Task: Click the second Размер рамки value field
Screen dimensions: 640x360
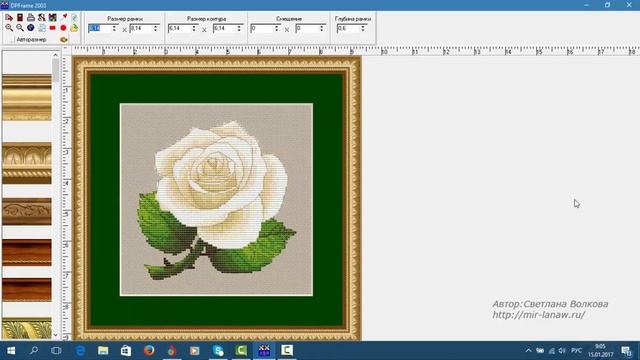Action: click(x=141, y=28)
